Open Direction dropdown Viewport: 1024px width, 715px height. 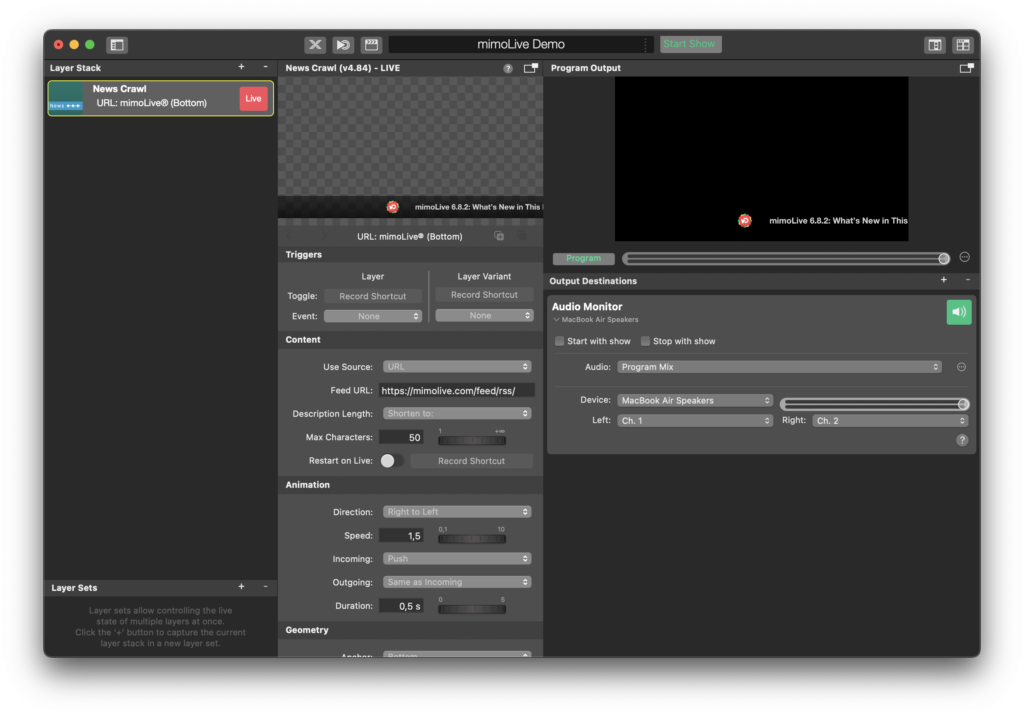[x=456, y=512]
